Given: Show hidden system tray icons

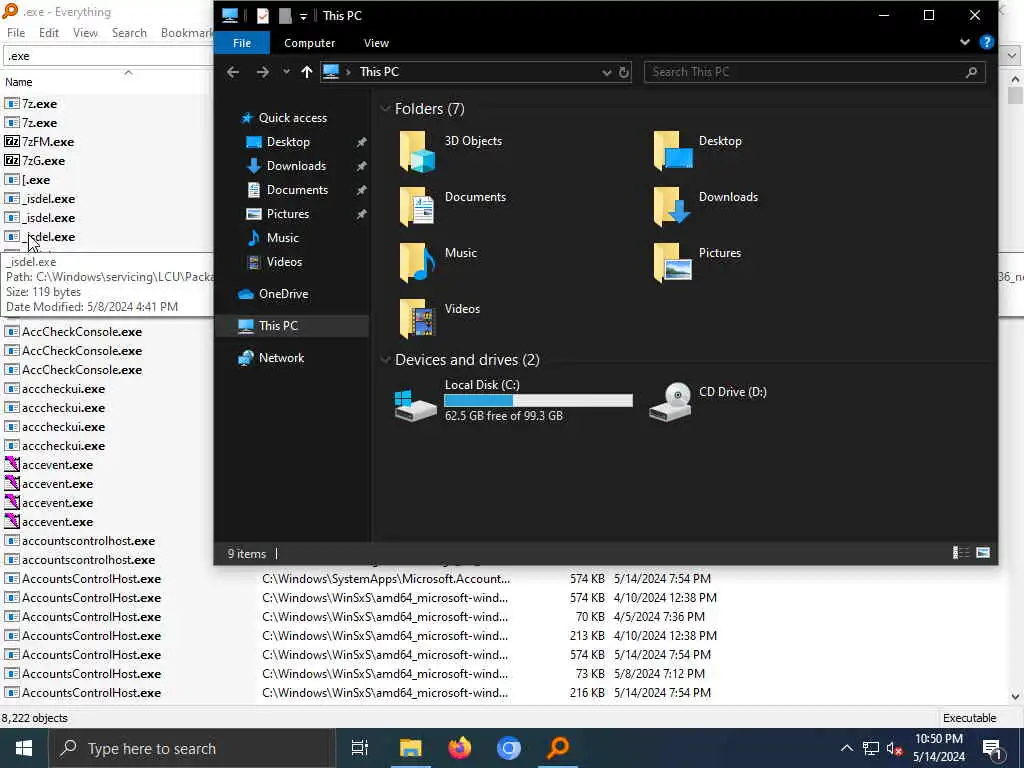Looking at the screenshot, I should tap(846, 748).
